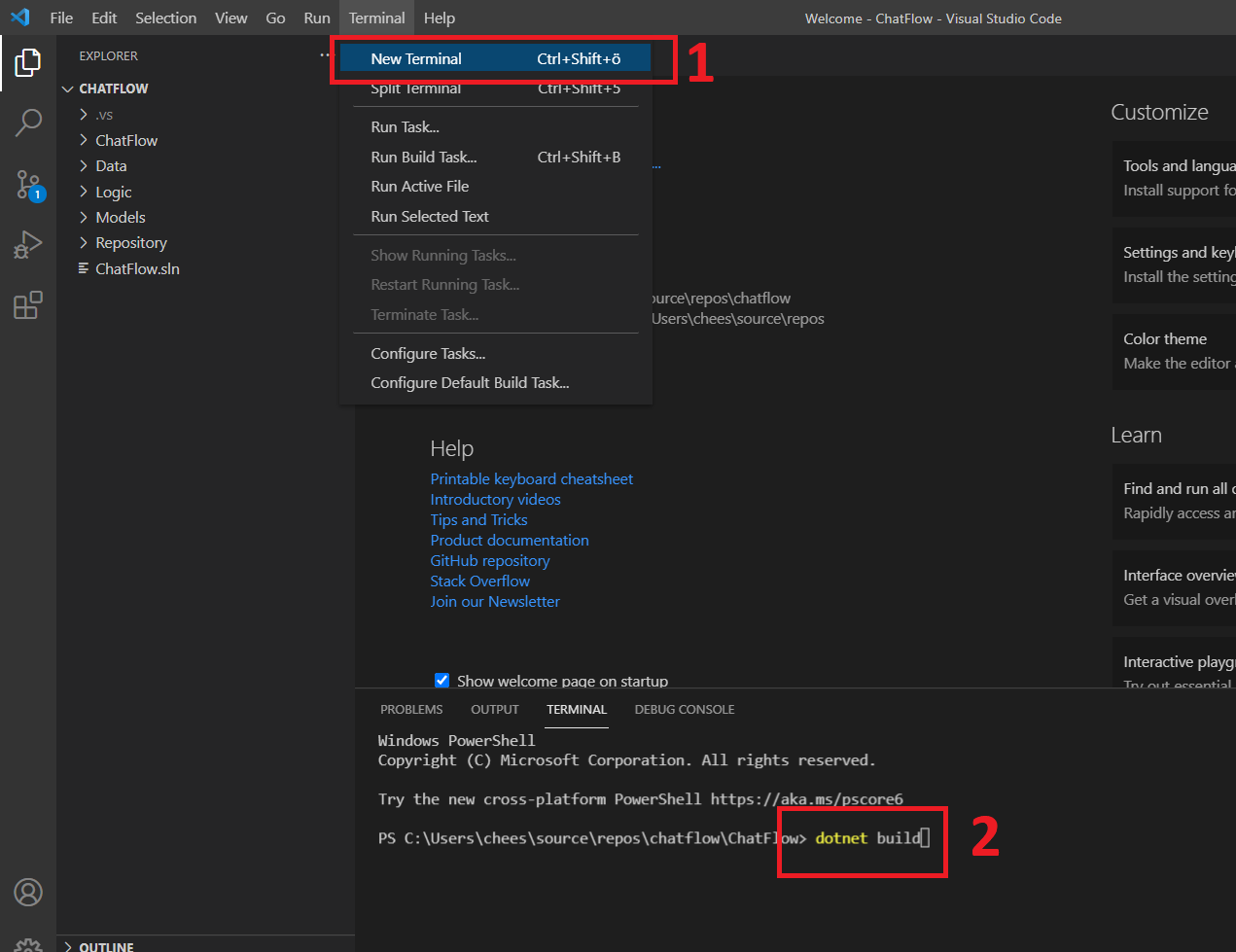Open Stack Overflow link
The image size is (1236, 952).
point(480,581)
